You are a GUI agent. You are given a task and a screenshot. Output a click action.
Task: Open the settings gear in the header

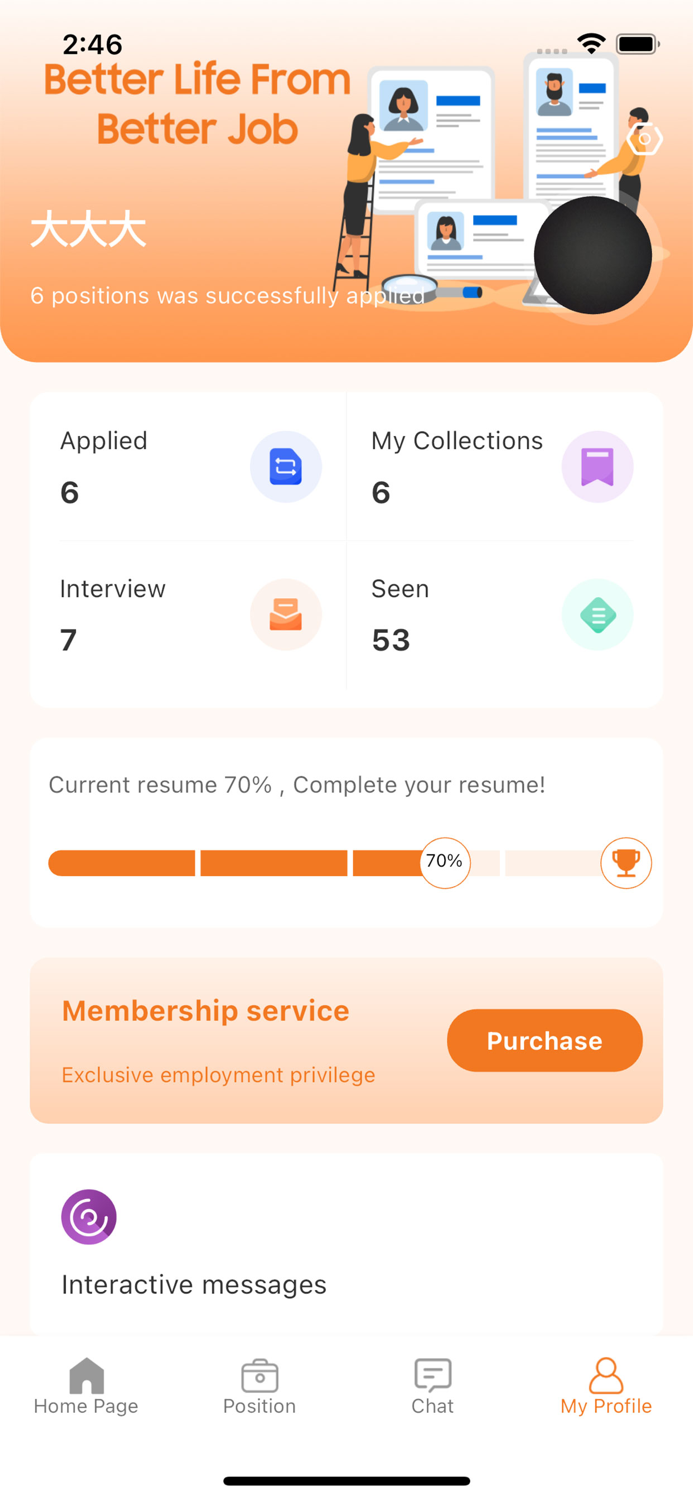646,139
